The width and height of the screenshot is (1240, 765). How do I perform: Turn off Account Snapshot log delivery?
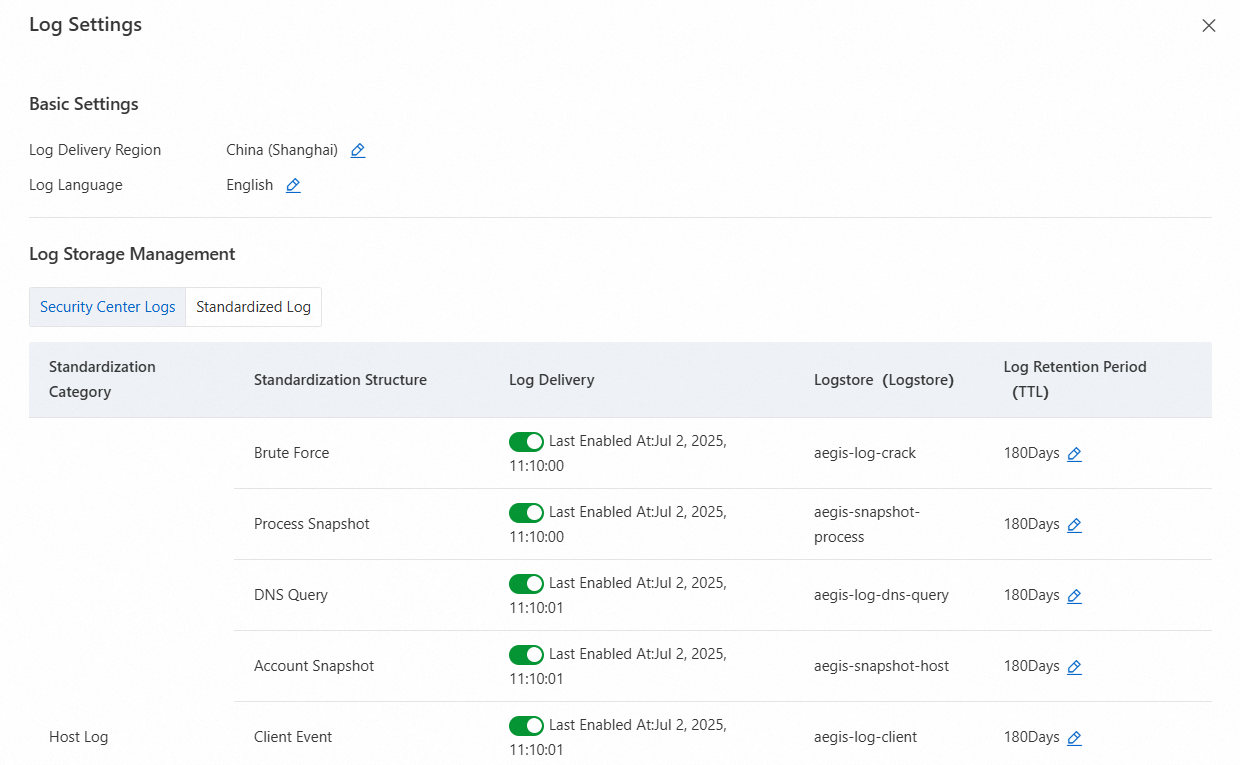(526, 655)
